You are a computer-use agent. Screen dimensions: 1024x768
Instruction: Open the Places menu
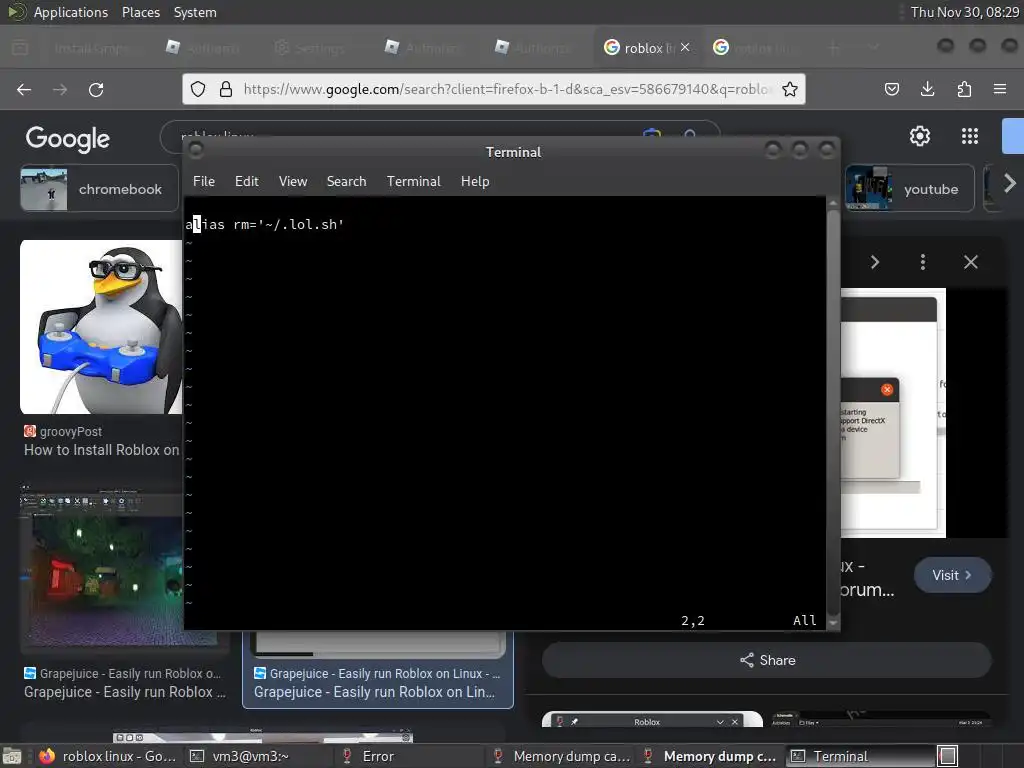pos(140,12)
